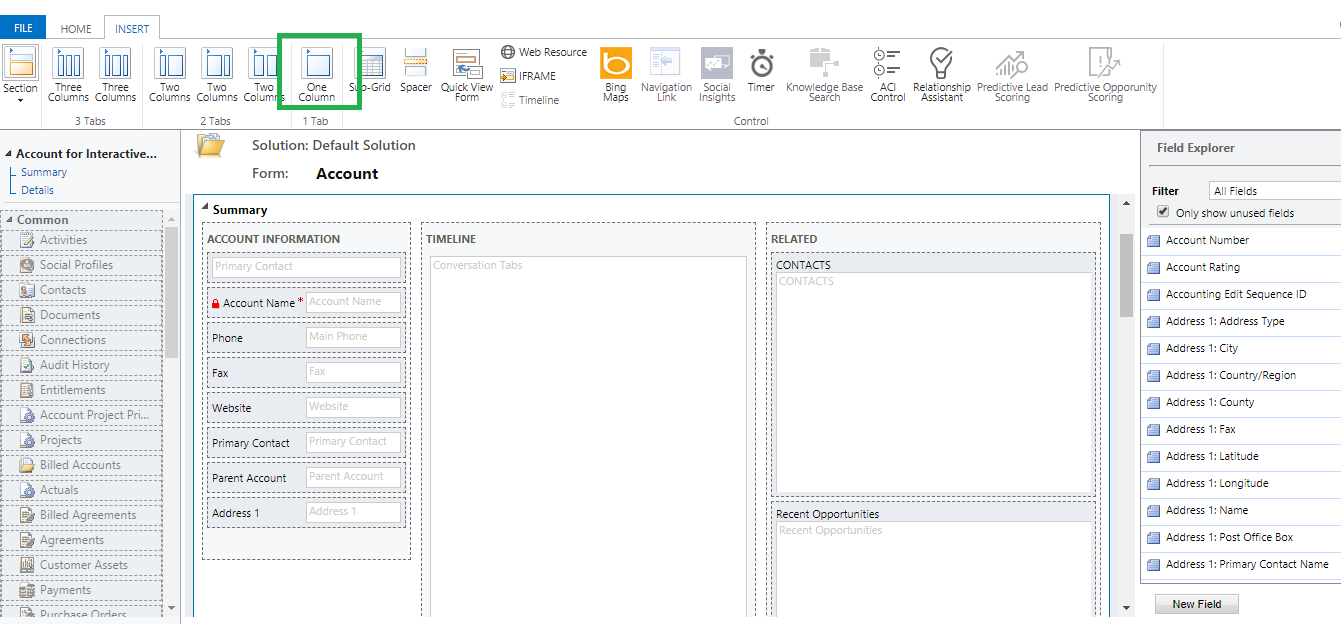The height and width of the screenshot is (624, 1341).
Task: Collapse the Summary tab triangle
Action: [x=205, y=208]
